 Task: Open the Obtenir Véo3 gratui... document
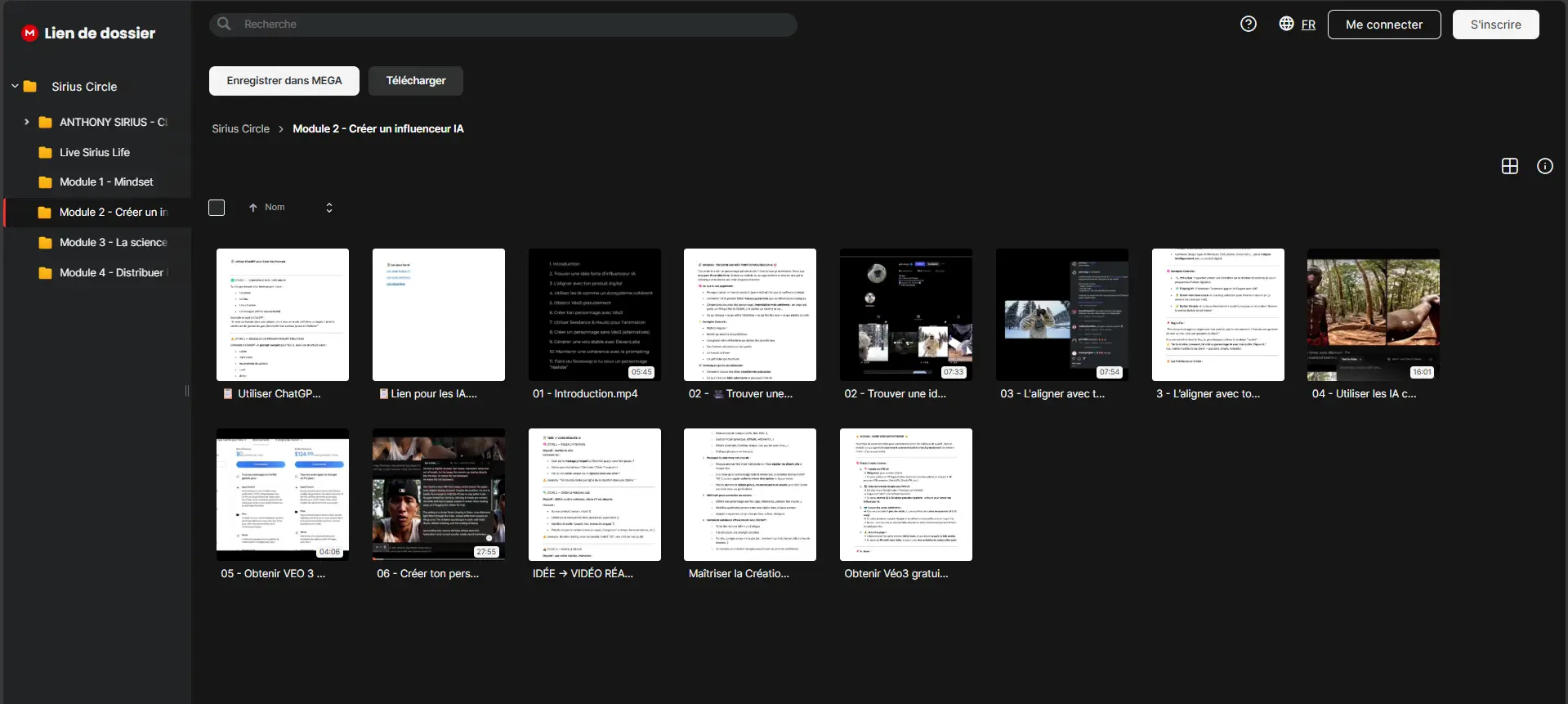(x=906, y=495)
